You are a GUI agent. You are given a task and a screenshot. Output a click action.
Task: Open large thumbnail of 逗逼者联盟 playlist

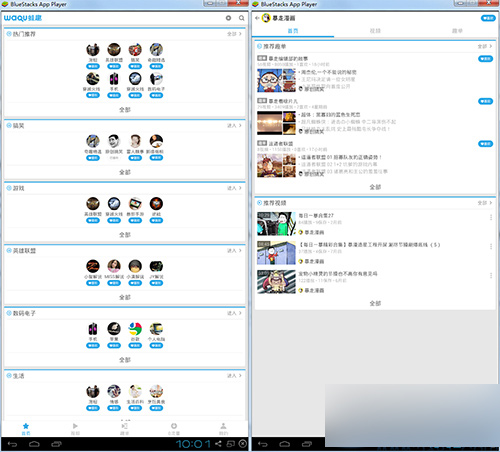(x=269, y=166)
